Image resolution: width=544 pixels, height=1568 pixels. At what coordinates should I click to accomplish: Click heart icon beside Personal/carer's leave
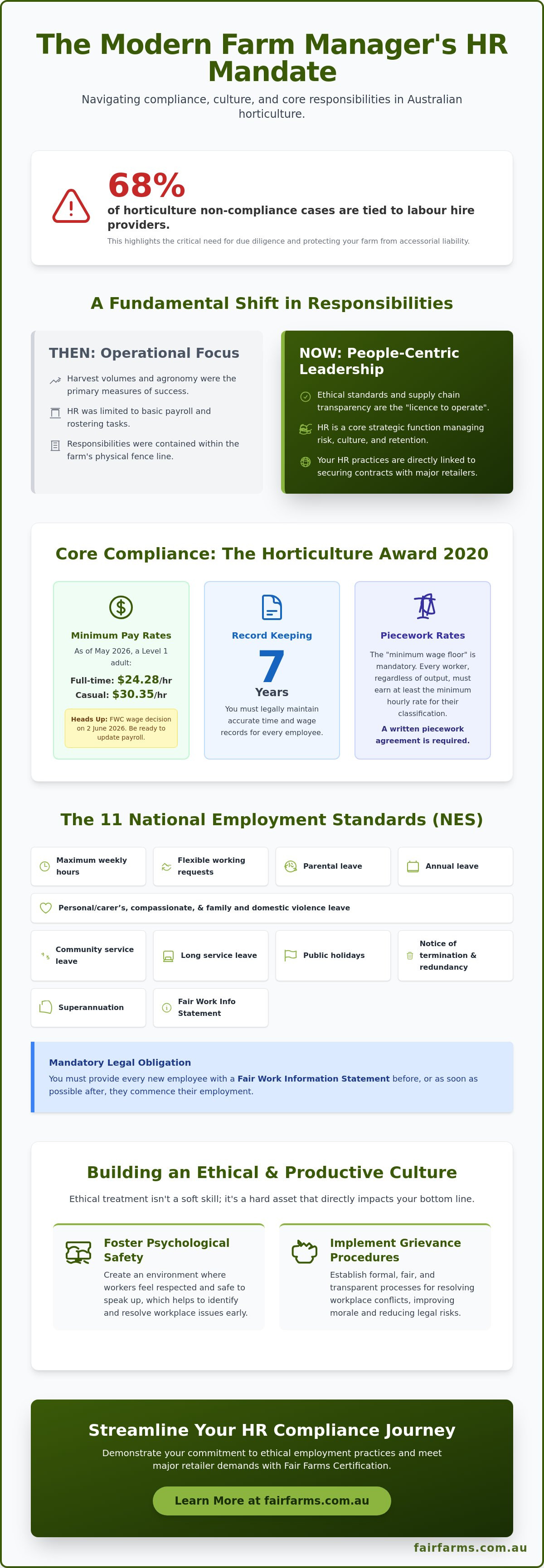(46, 908)
